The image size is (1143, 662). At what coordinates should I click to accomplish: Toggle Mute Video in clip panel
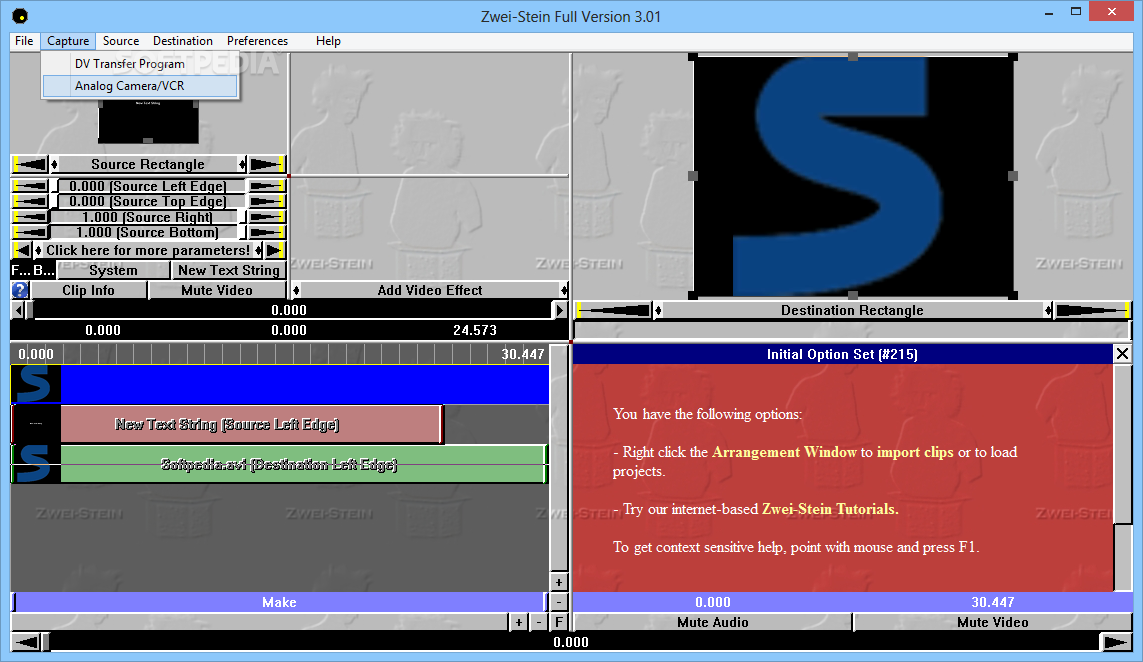[x=217, y=290]
